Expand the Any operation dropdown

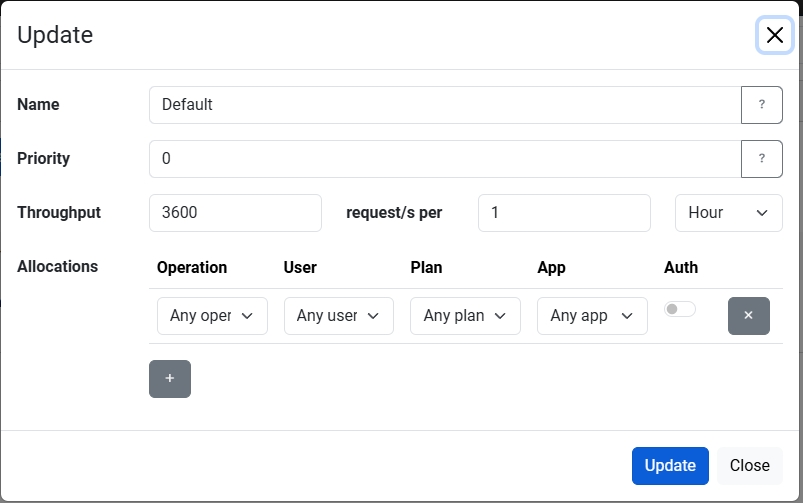[212, 316]
